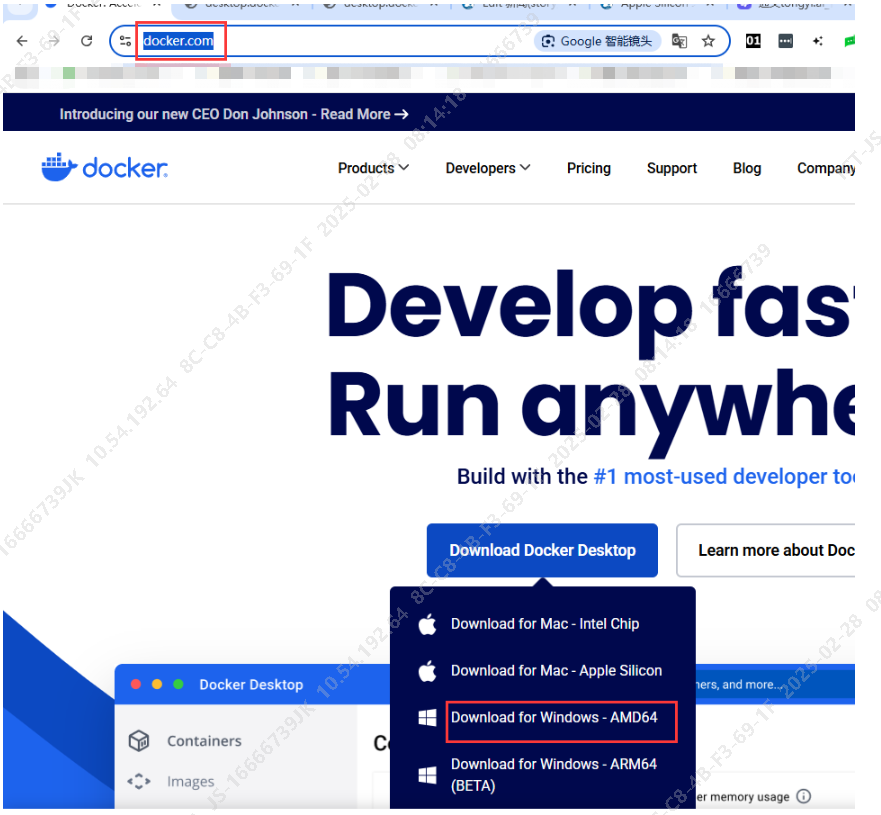Screen dimensions: 881x815
Task: Select Download for Windows - AMD64
Action: click(554, 717)
